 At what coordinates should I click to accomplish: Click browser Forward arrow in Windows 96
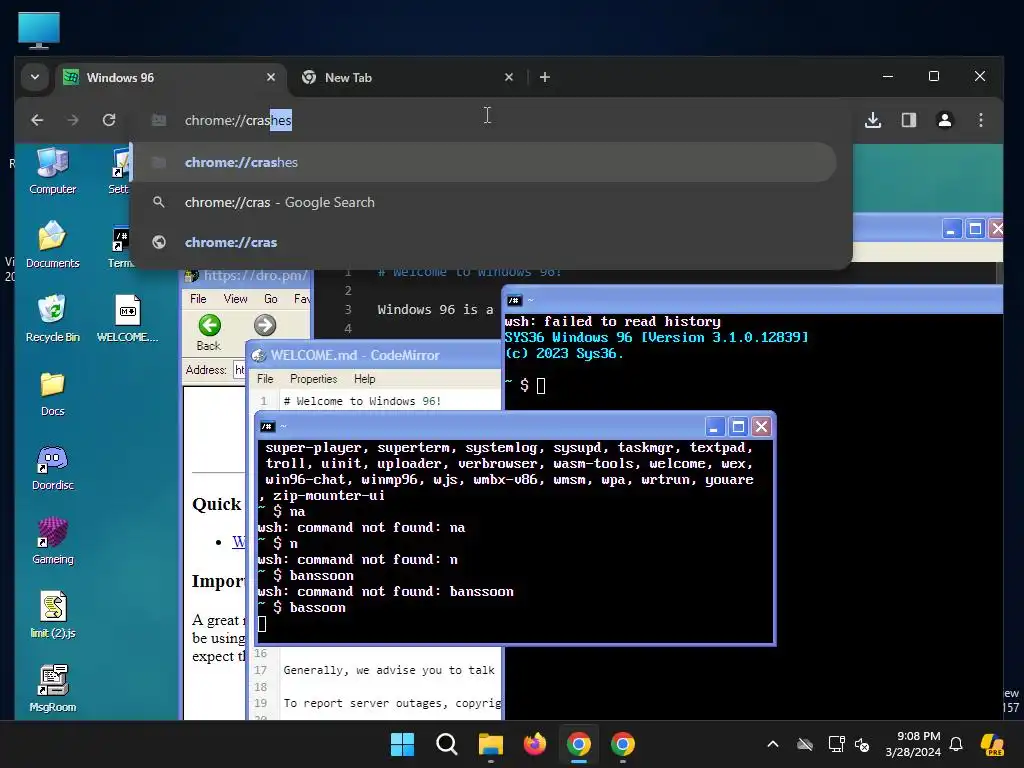[x=264, y=325]
